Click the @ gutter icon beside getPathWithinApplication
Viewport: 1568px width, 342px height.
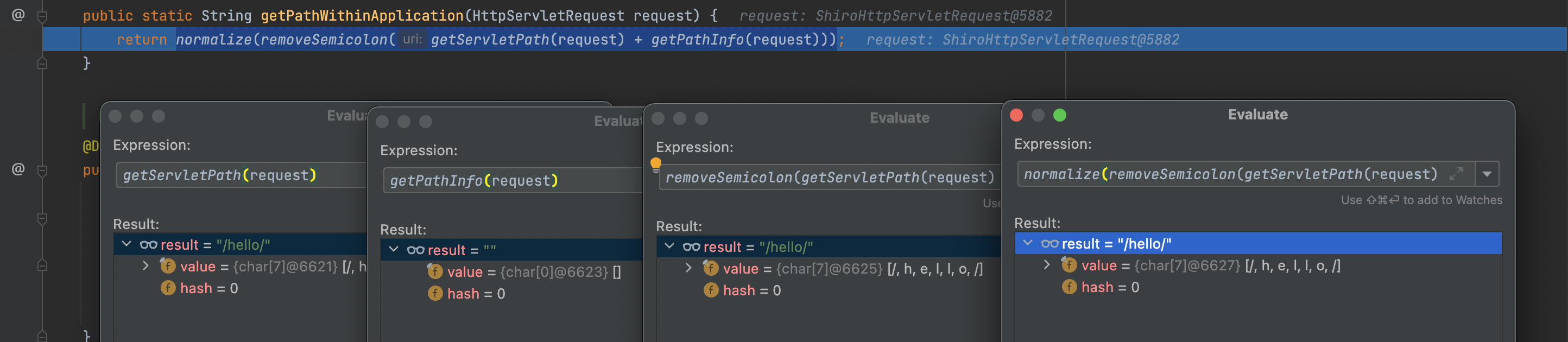(18, 15)
